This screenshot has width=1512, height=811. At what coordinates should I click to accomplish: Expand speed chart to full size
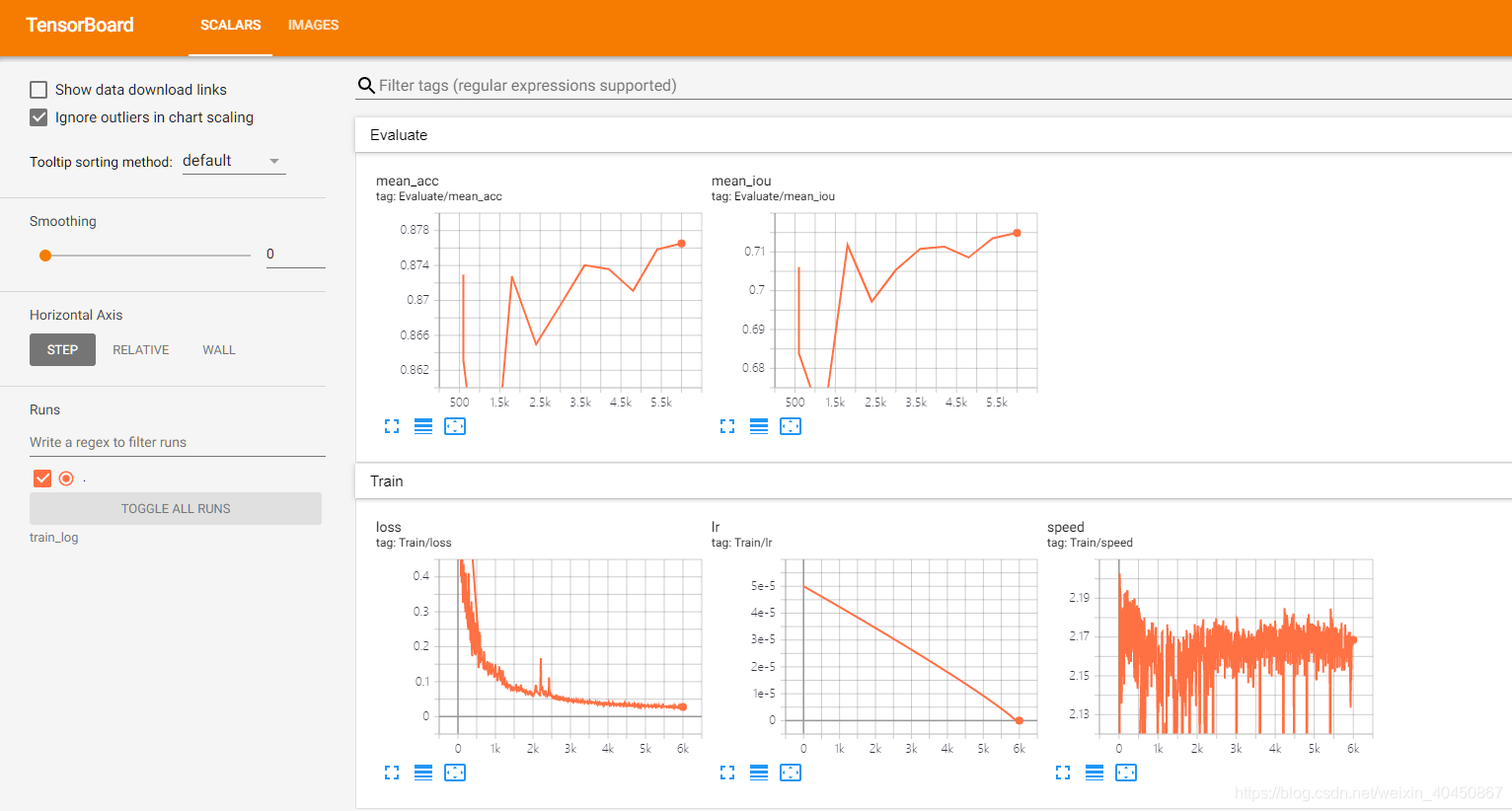click(1063, 773)
